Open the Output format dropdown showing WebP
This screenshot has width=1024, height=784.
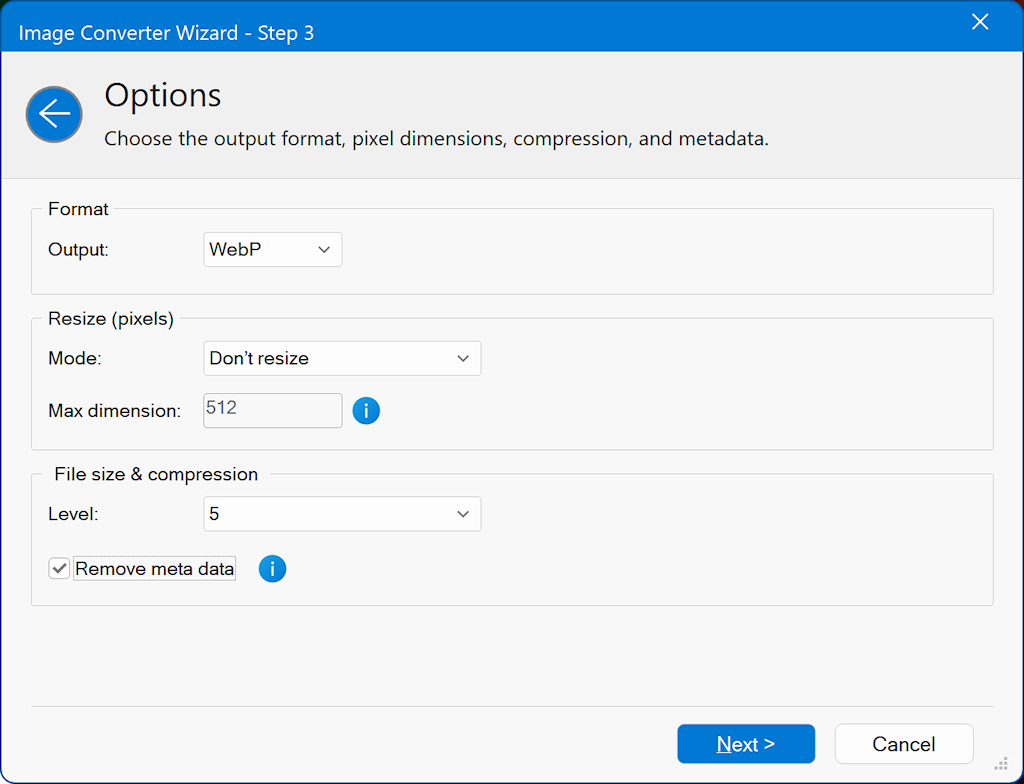coord(272,250)
